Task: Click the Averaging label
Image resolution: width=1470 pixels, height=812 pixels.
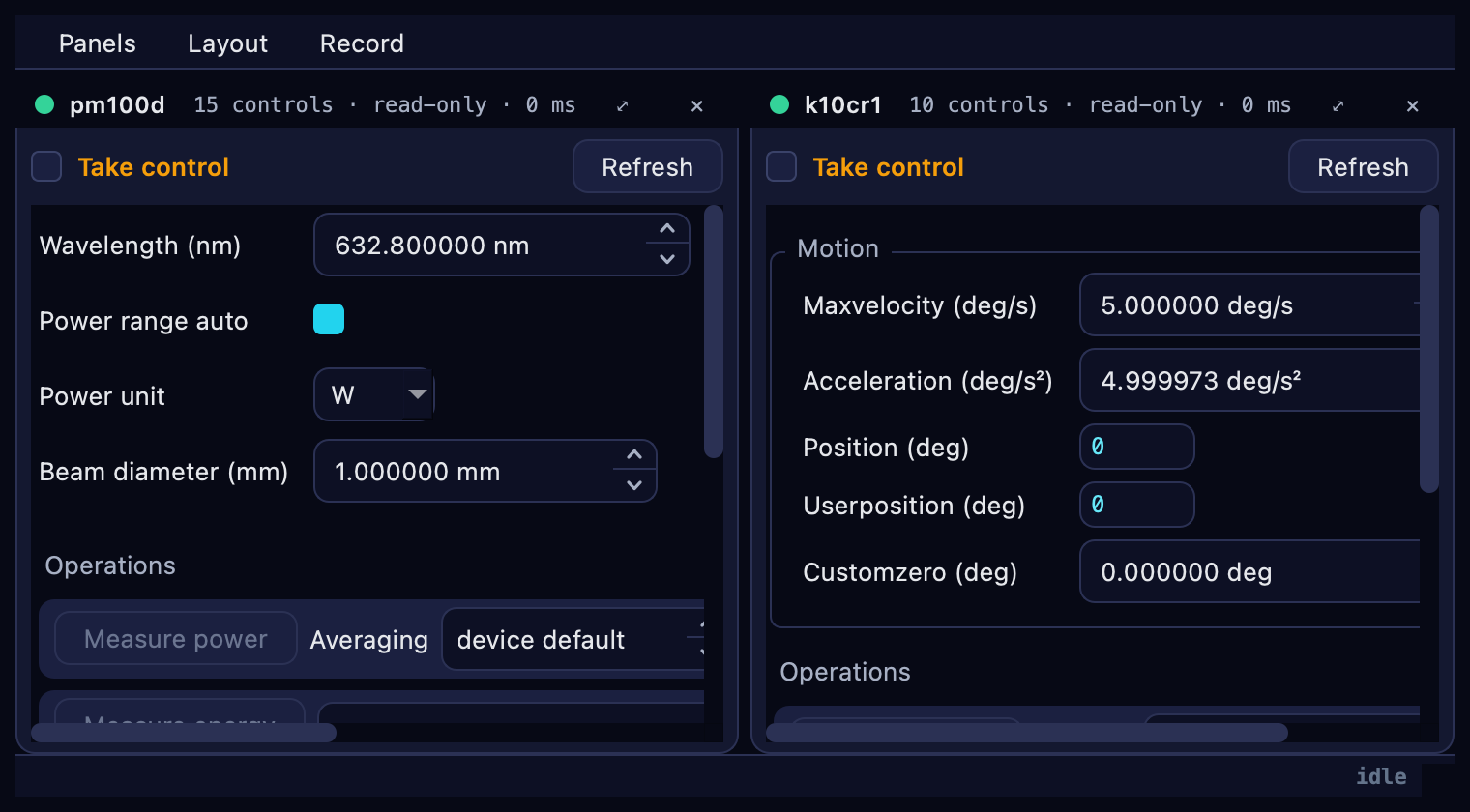Action: pos(368,640)
